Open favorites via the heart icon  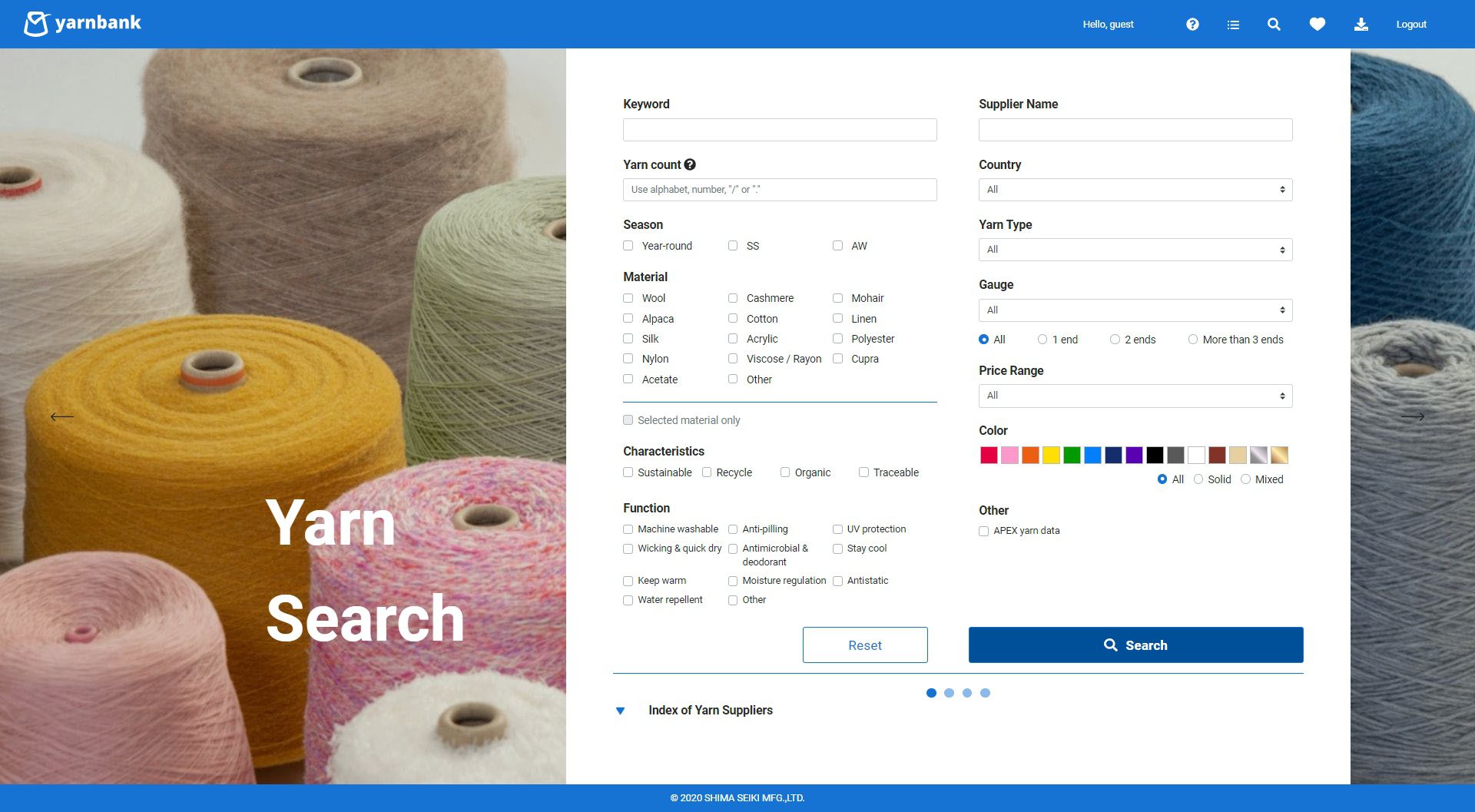pyautogui.click(x=1318, y=24)
